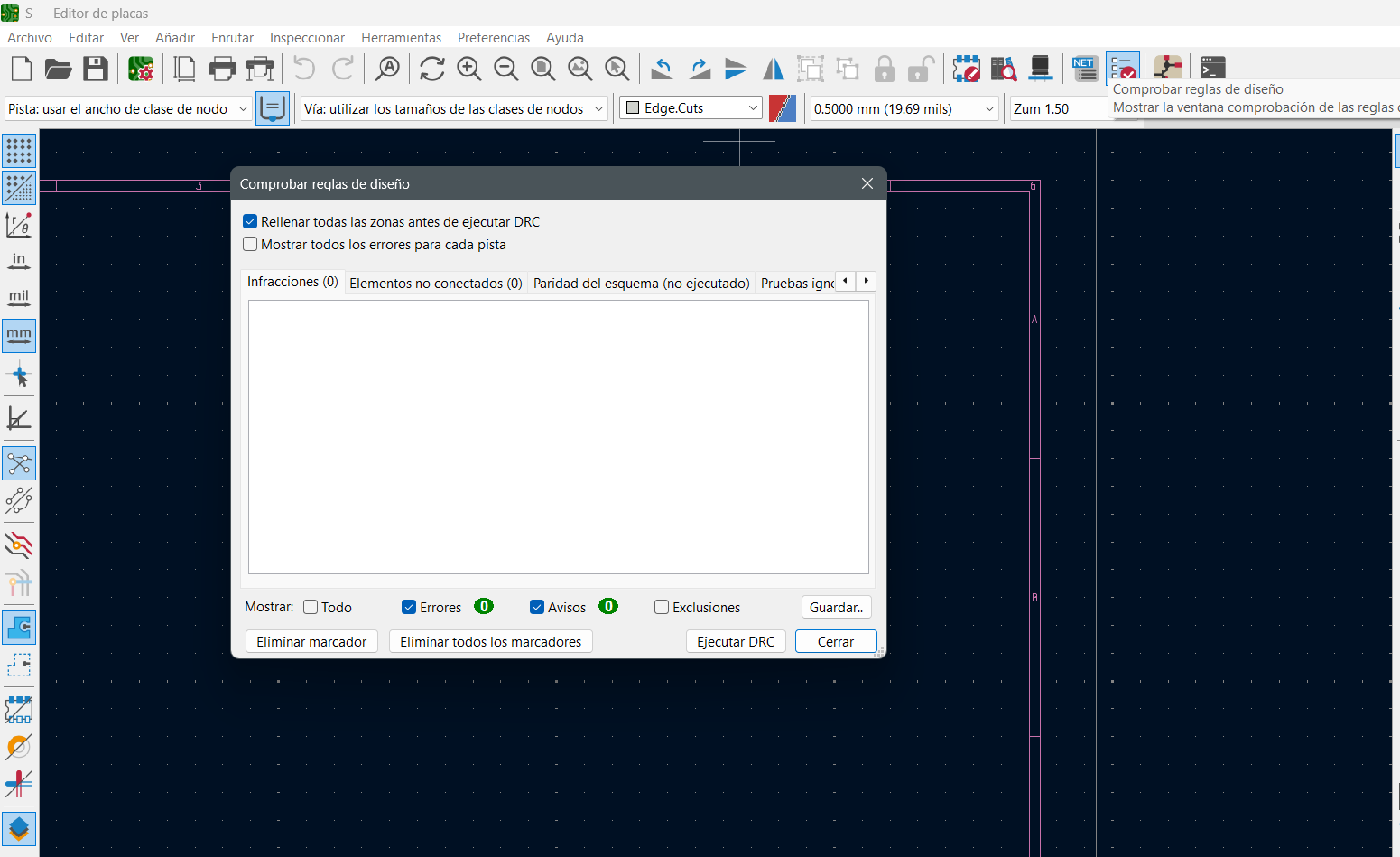
Task: Lock selected items with the closed padlock icon
Action: coord(885,69)
